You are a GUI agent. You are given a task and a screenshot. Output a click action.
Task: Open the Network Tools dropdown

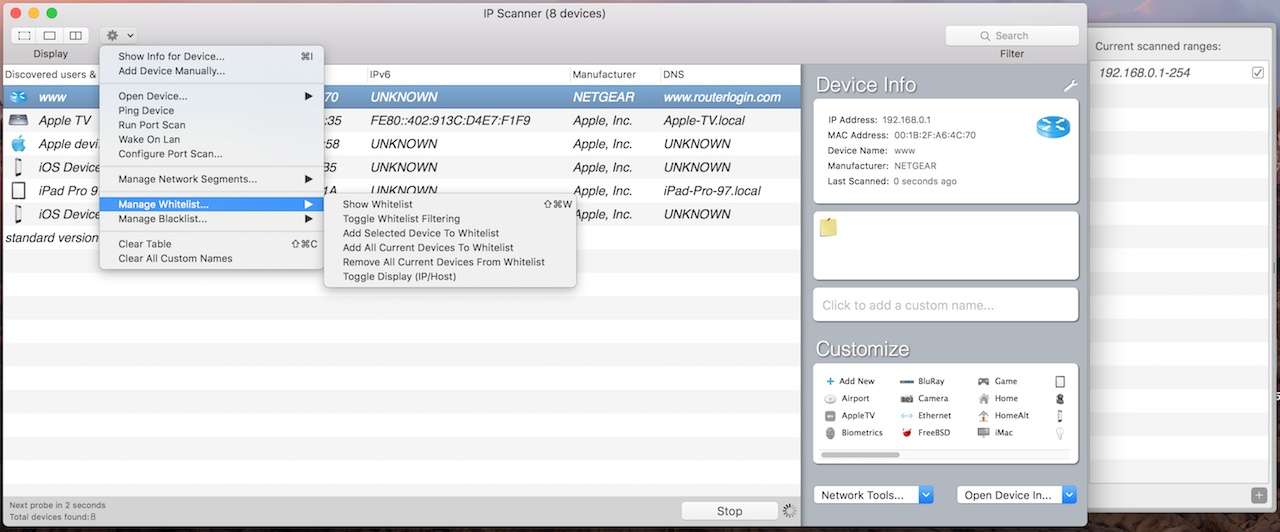[x=874, y=495]
